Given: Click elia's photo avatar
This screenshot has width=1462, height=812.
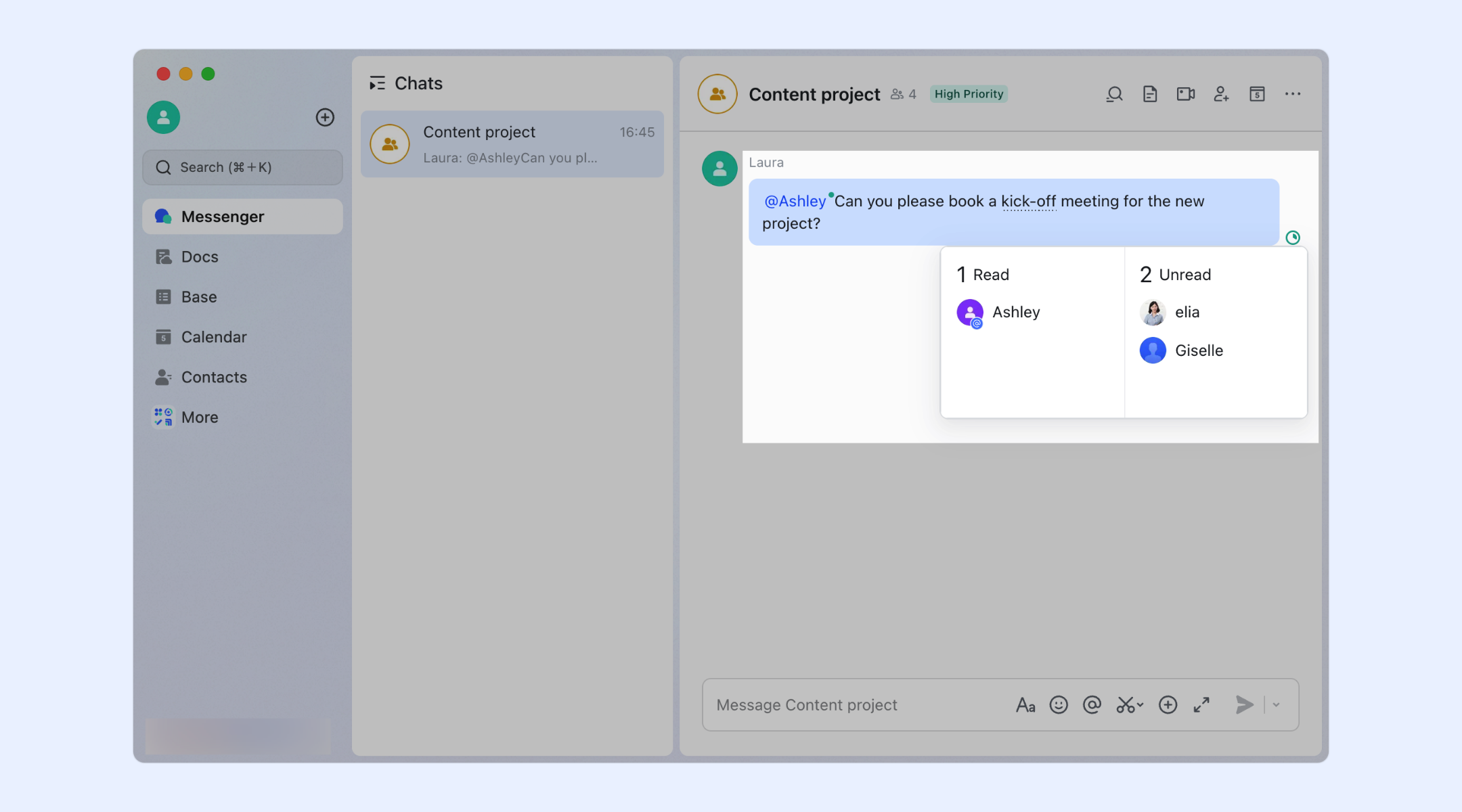Looking at the screenshot, I should coord(1153,313).
